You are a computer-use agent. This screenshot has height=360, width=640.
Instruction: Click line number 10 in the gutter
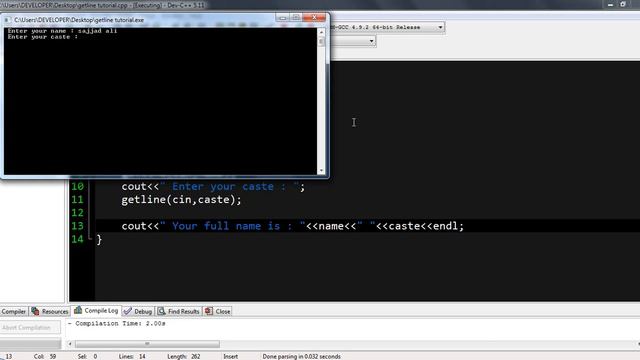click(x=78, y=187)
